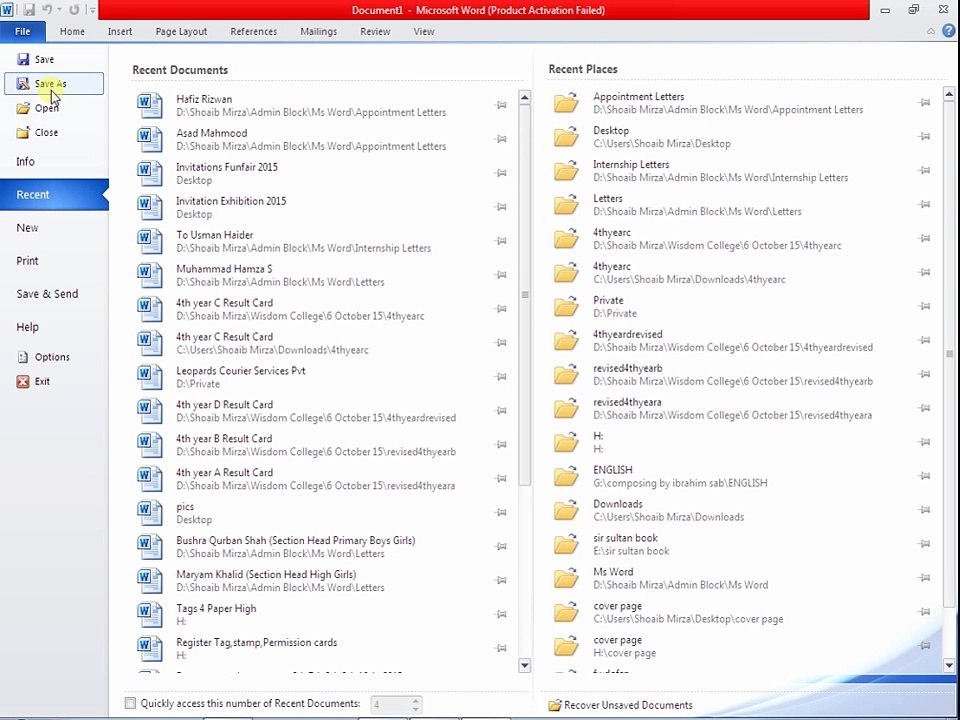The height and width of the screenshot is (720, 960).
Task: Pin the Leopards Courier Services Pvt document
Action: point(501,377)
